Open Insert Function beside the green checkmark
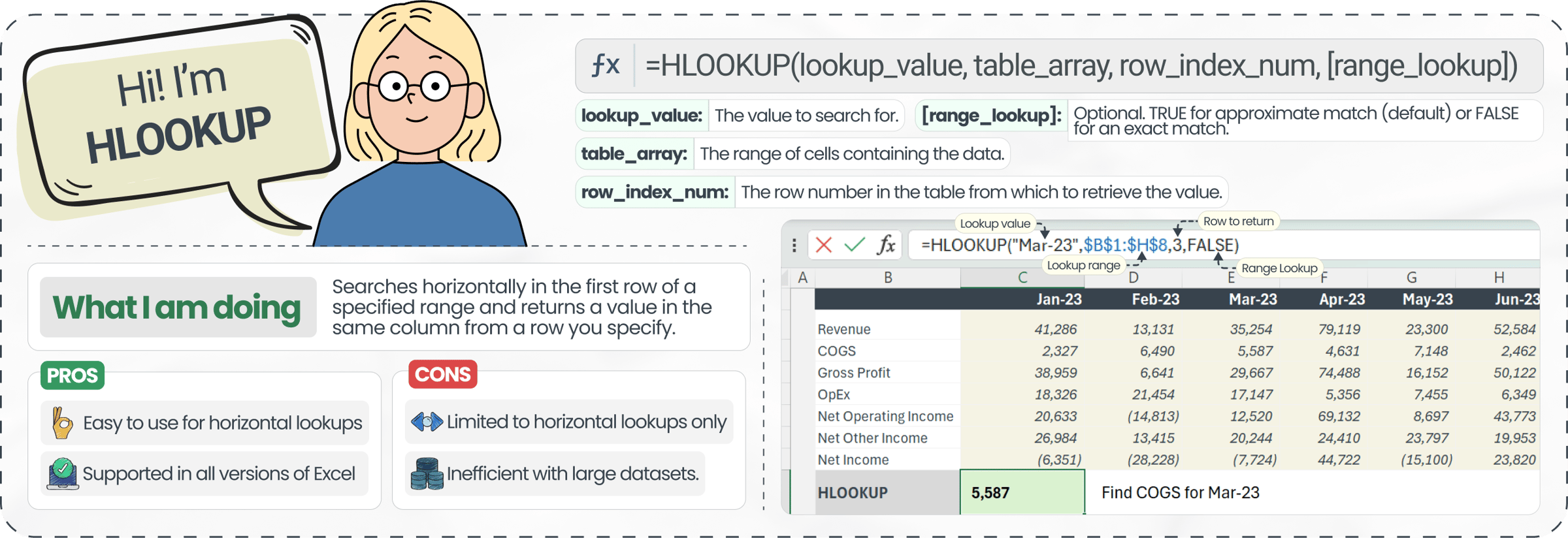Viewport: 1568px width, 538px height. click(886, 245)
